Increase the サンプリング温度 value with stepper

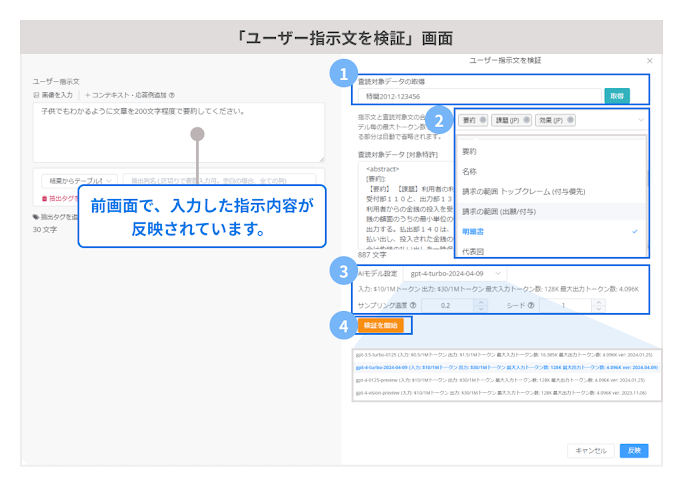[x=480, y=302]
